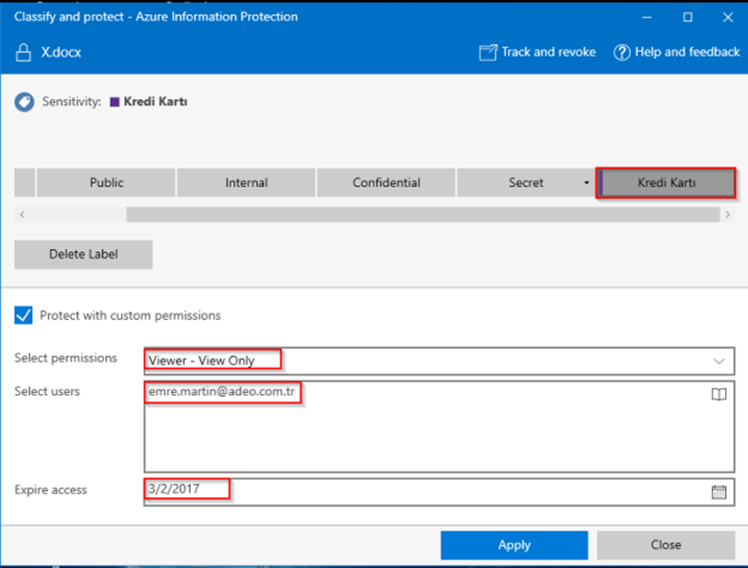
Task: Minimize the Azure Information Protection window
Action: point(647,17)
